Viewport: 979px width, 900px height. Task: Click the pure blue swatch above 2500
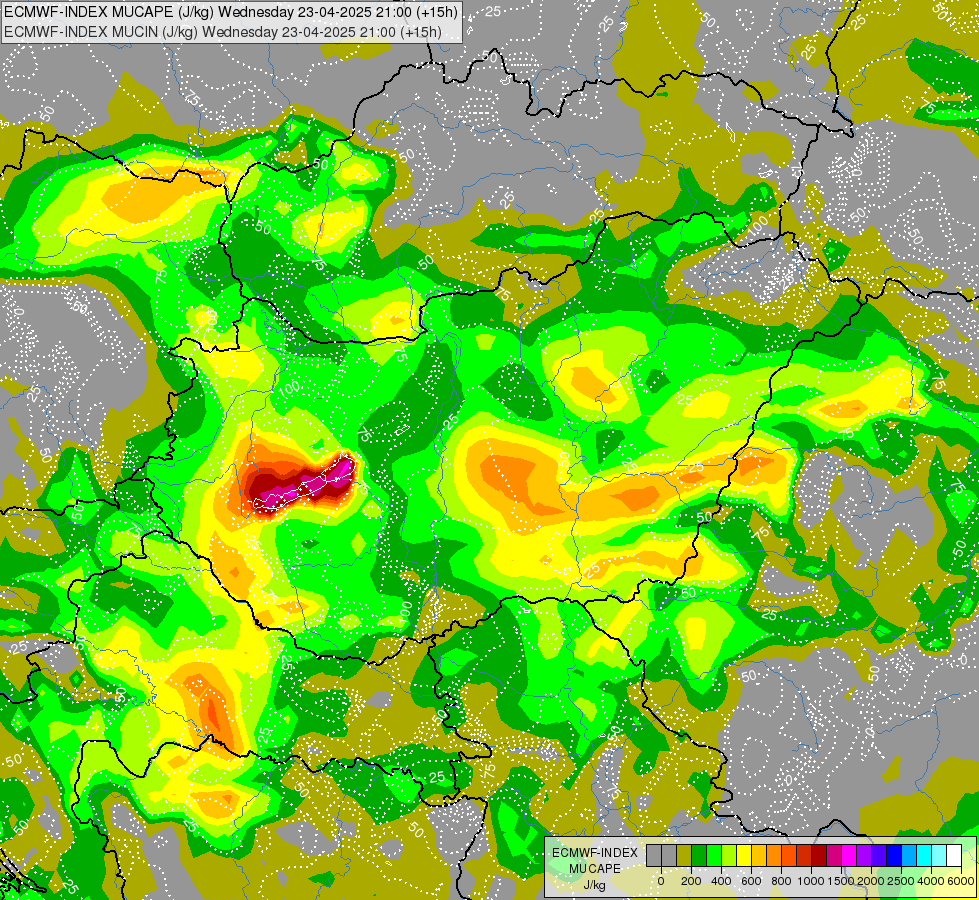click(895, 855)
